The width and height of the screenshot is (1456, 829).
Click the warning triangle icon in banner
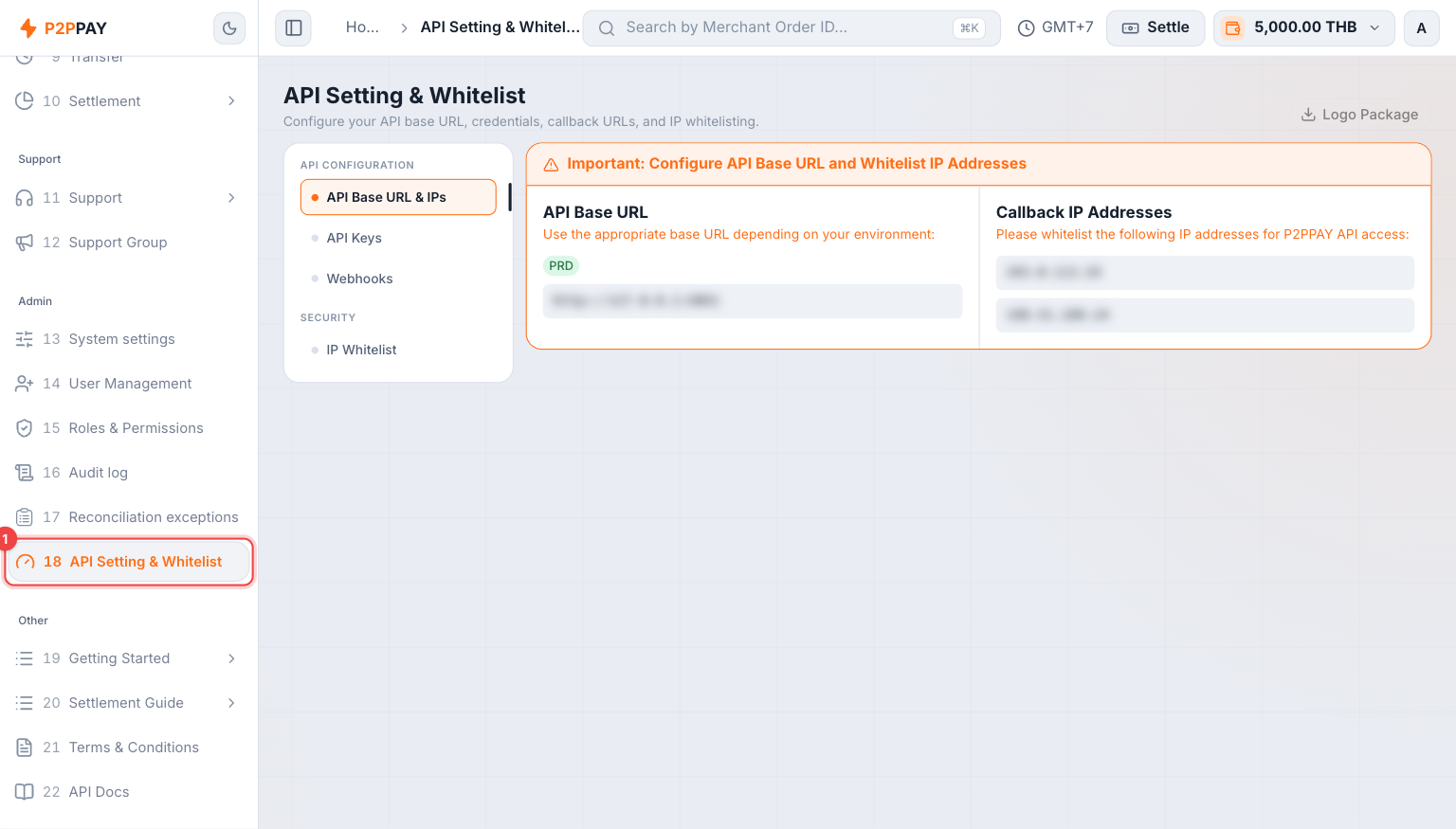point(551,165)
